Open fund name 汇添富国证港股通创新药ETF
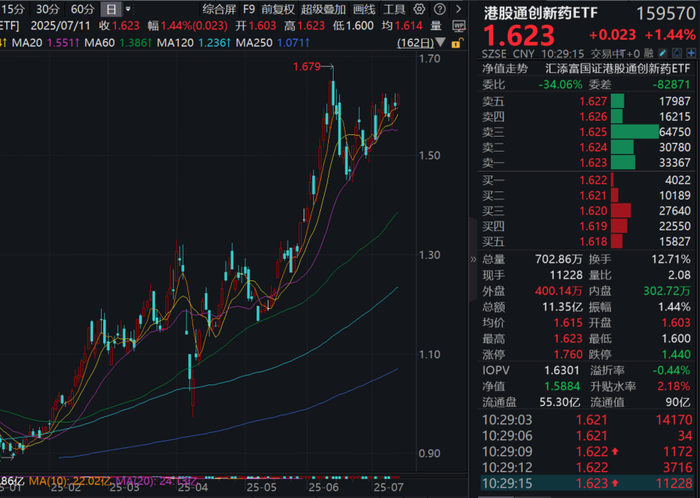Image resolution: width=700 pixels, height=498 pixels. click(618, 69)
